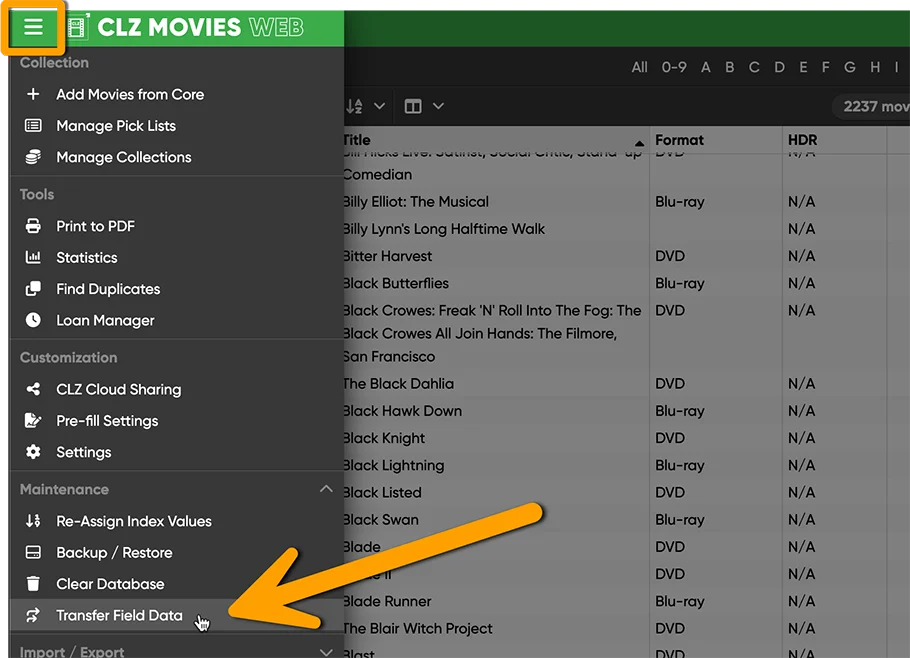
Task: Click the printer icon for Print to PDF
Action: [x=33, y=226]
